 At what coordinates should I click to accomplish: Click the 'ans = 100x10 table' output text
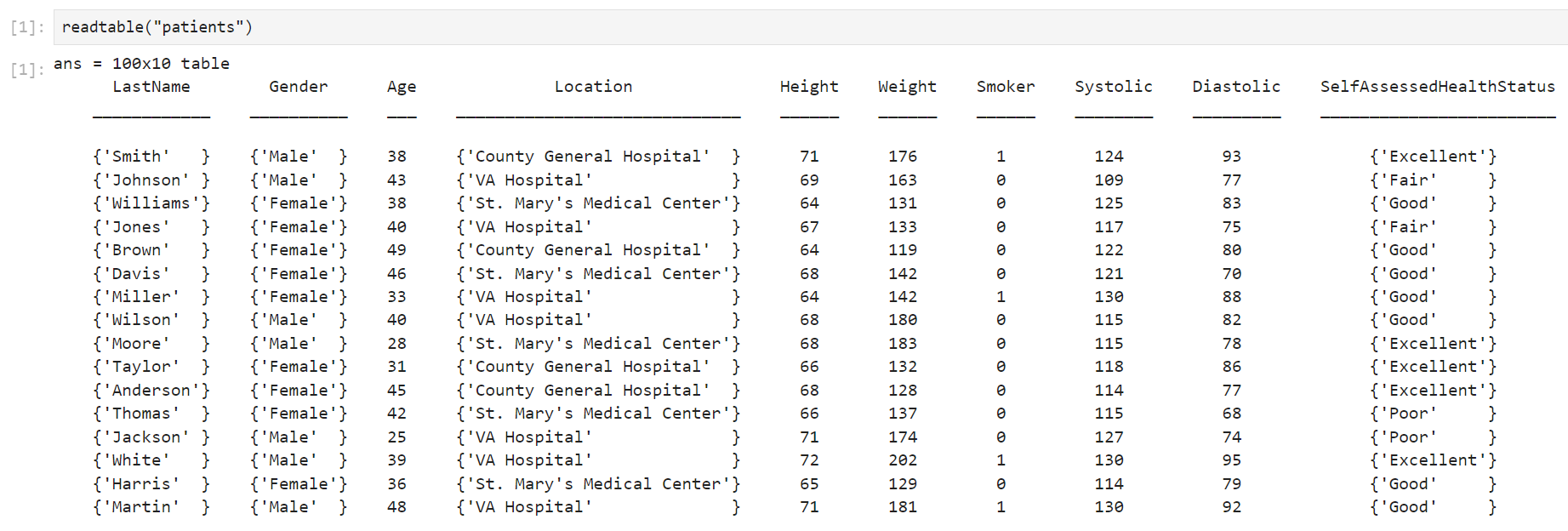(x=141, y=64)
